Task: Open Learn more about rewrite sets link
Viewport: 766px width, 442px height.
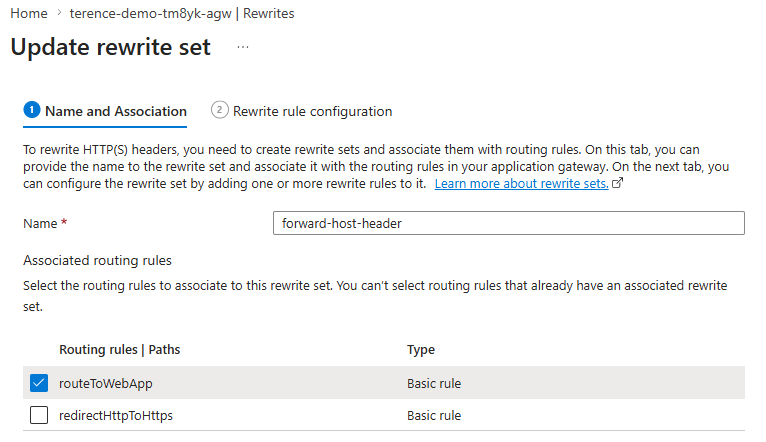Action: (x=521, y=184)
